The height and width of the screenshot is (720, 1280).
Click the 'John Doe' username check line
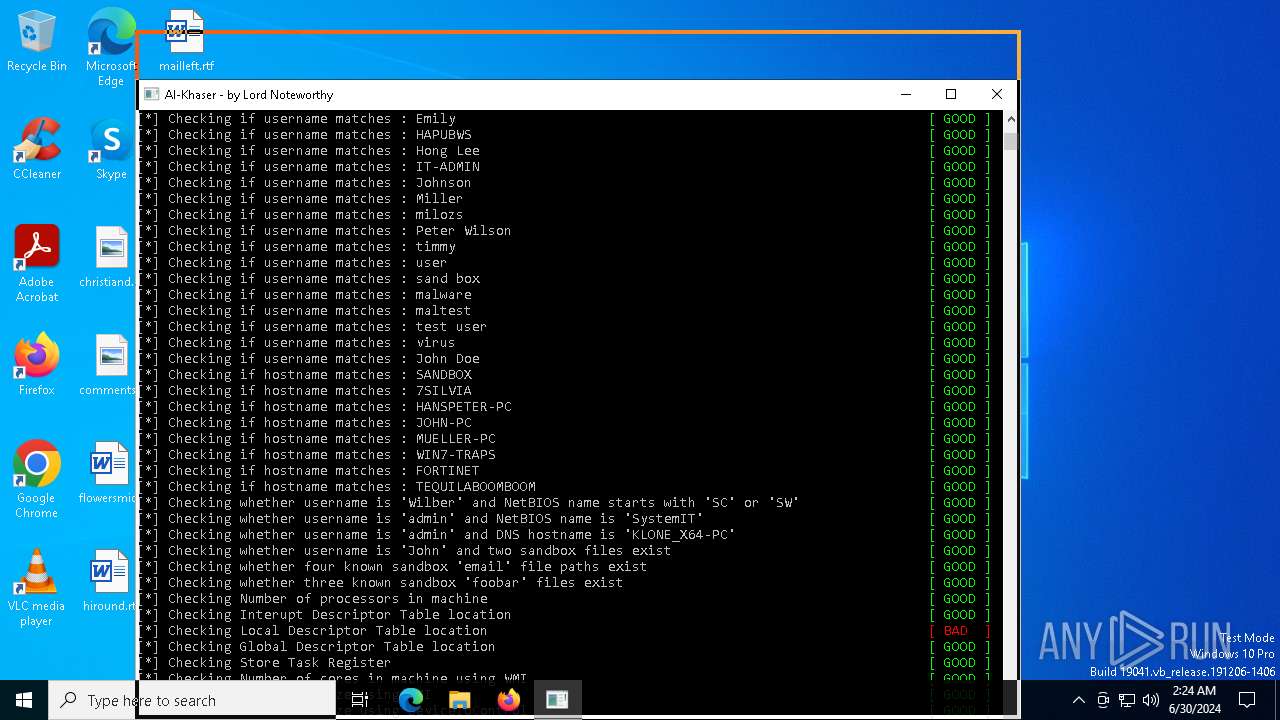pyautogui.click(x=309, y=359)
